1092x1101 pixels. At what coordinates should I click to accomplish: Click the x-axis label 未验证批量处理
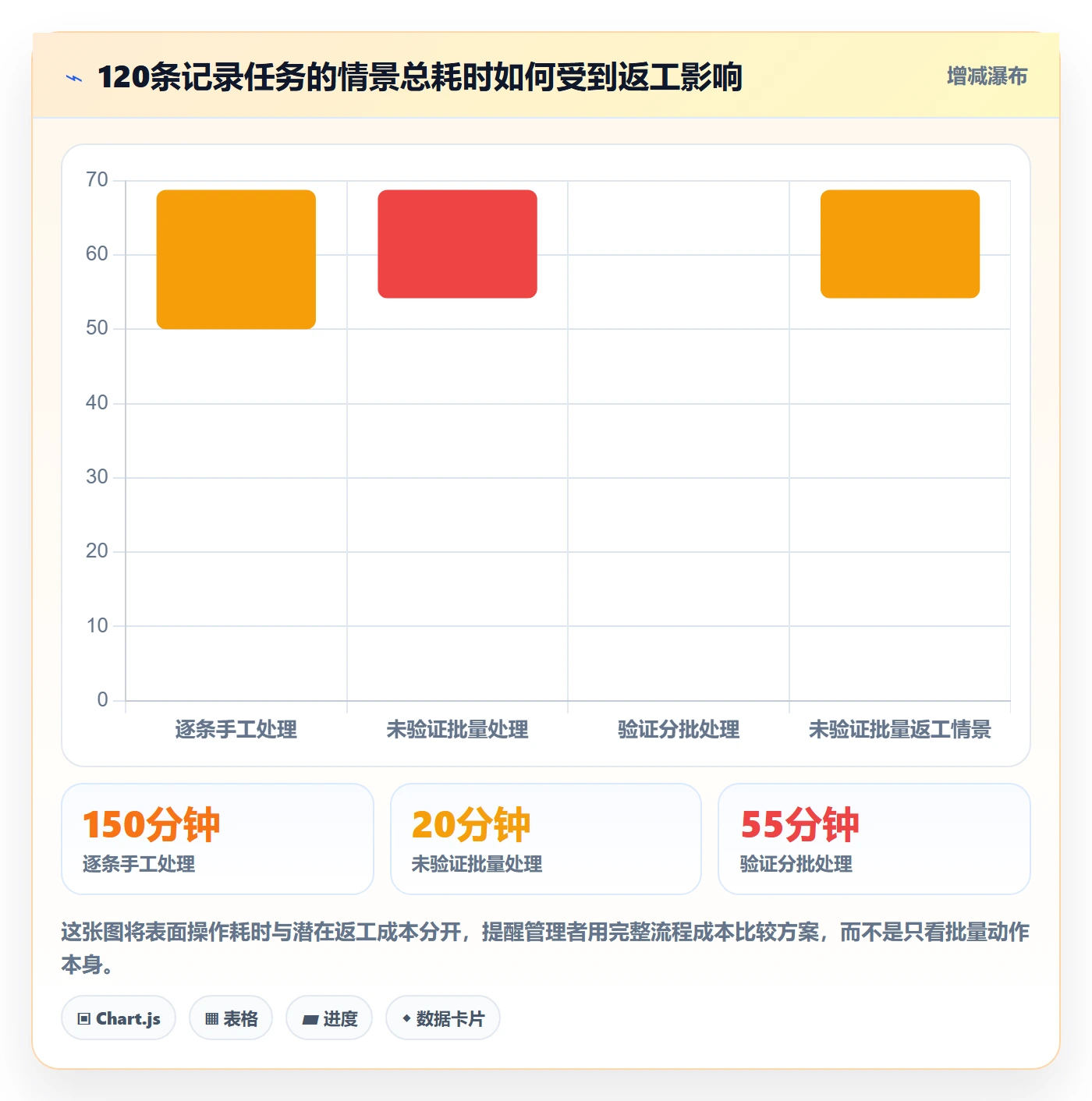(x=458, y=730)
